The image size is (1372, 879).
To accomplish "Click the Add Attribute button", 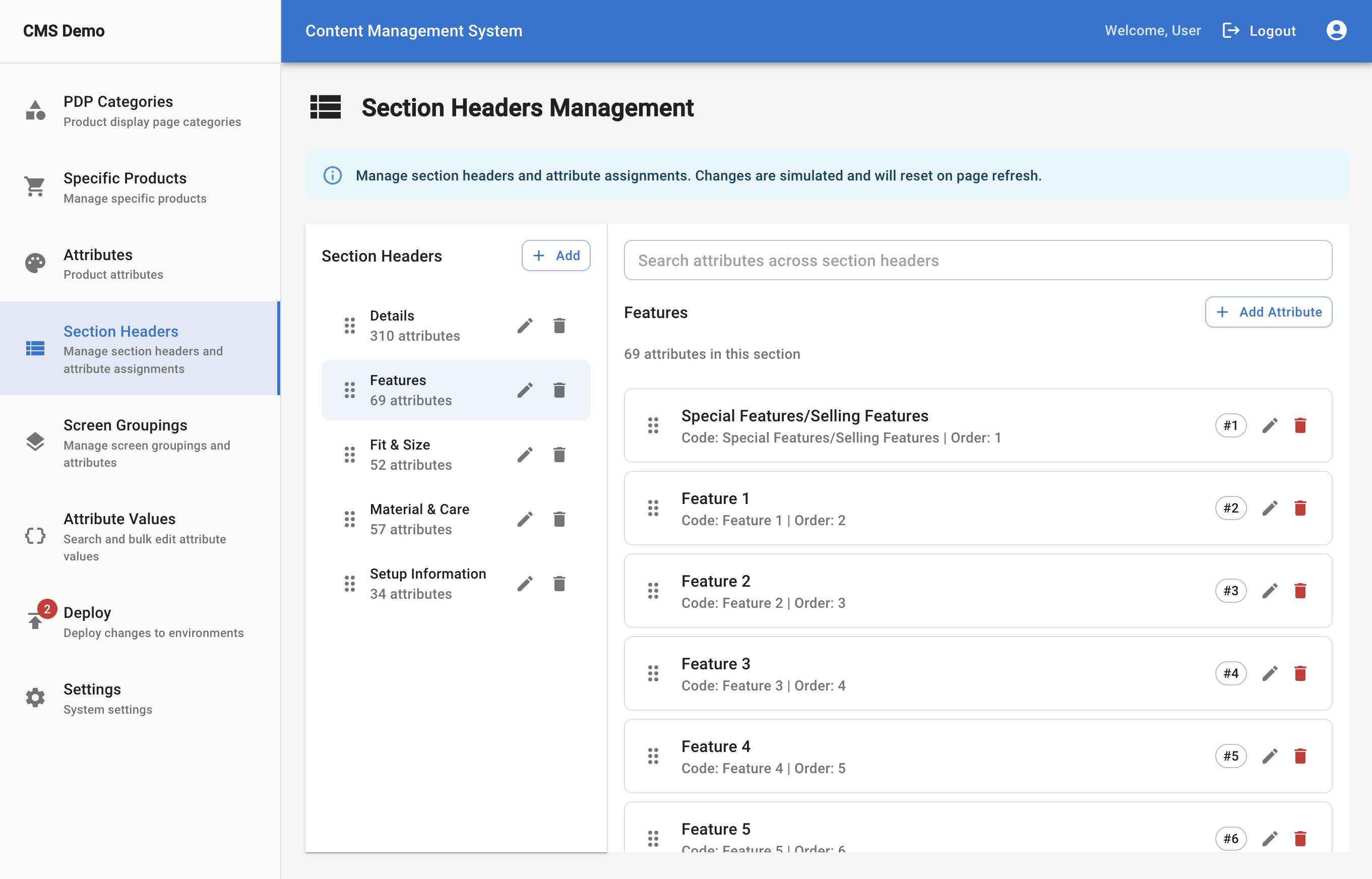I will pos(1268,311).
